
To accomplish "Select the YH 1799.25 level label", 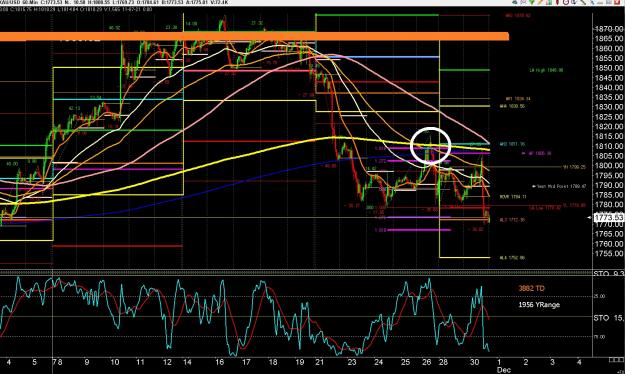I will [x=574, y=167].
